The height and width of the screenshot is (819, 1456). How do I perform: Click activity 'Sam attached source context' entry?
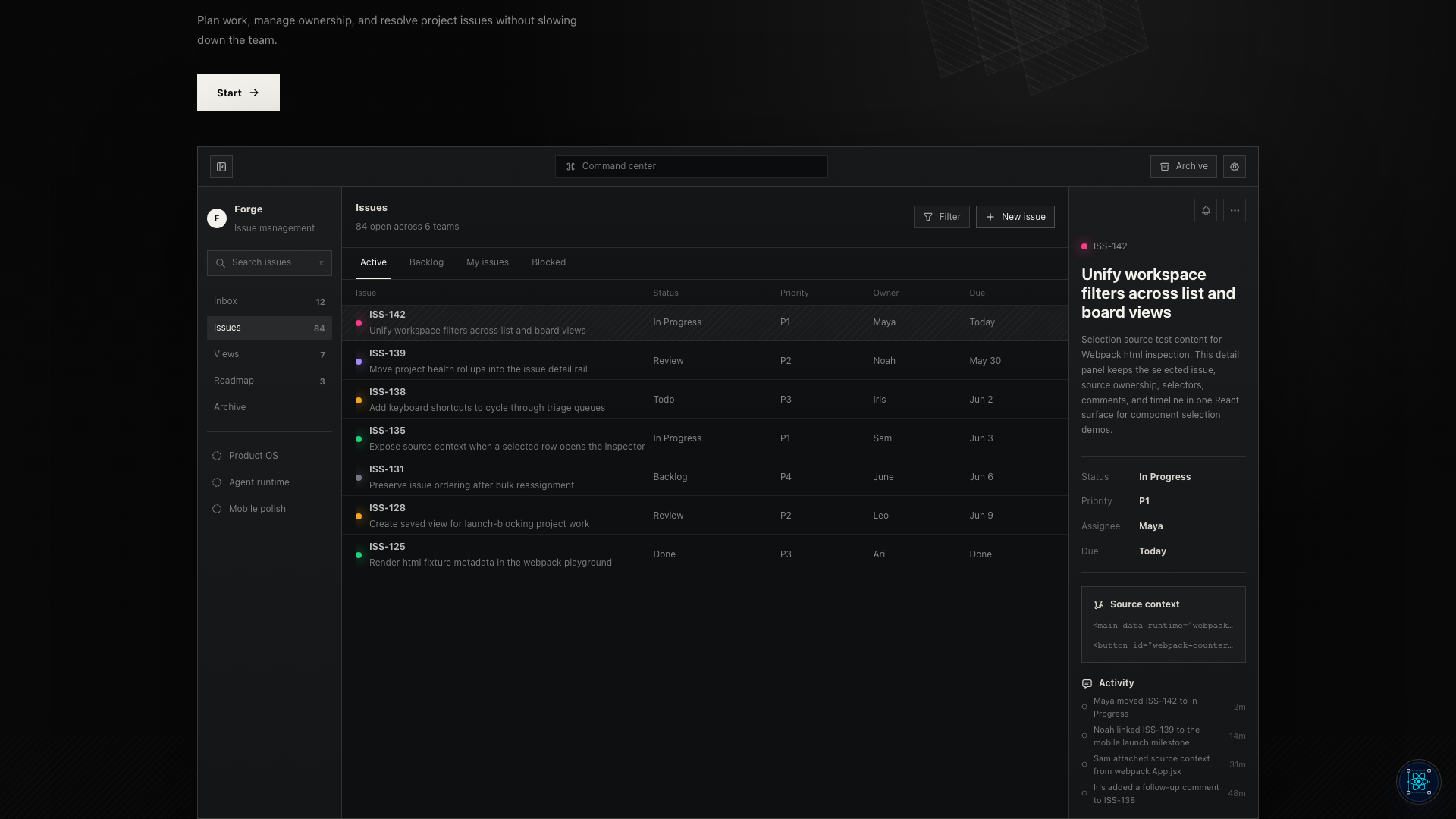[1163, 765]
